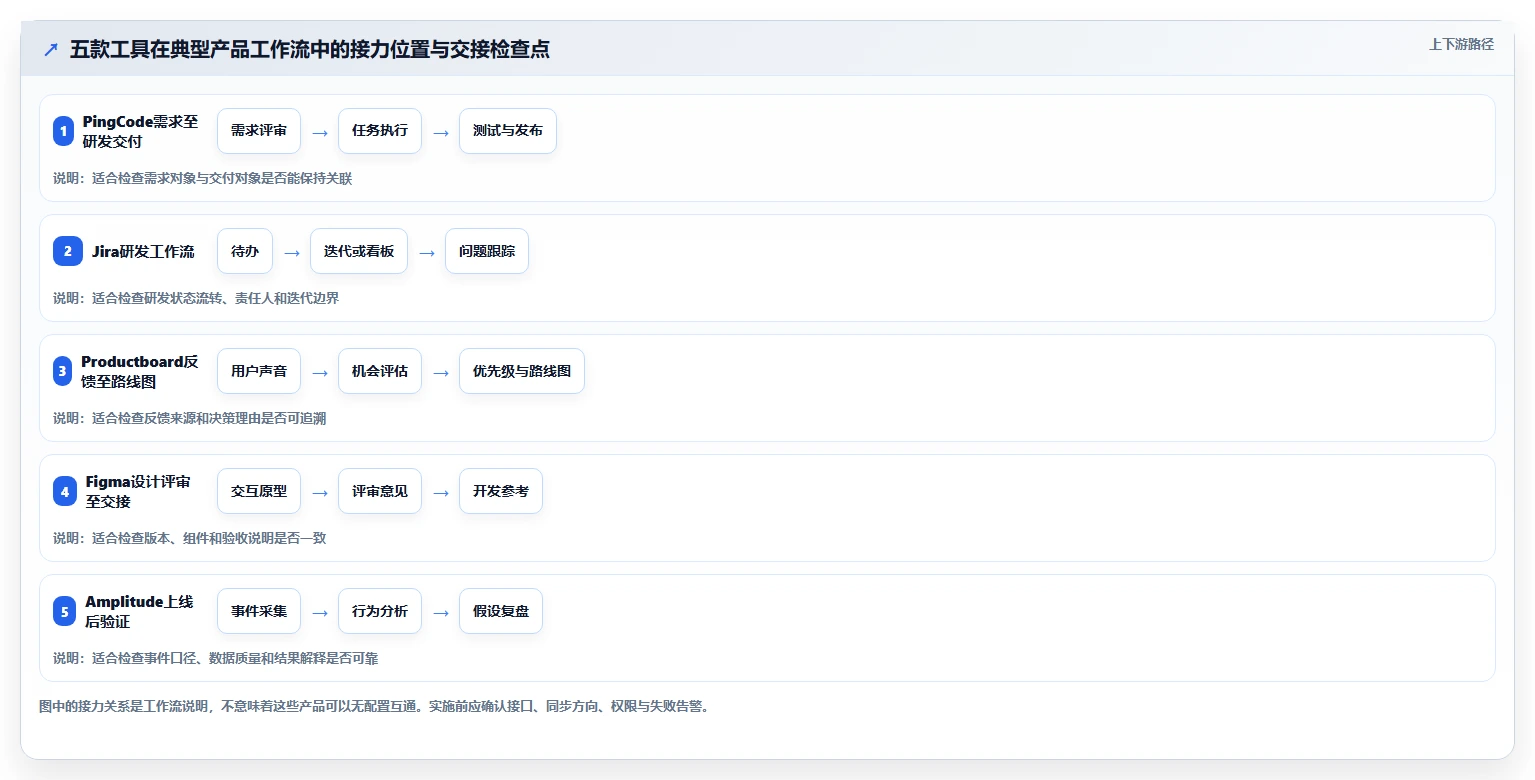Select the 迭代或看板 step chip

pos(359,251)
